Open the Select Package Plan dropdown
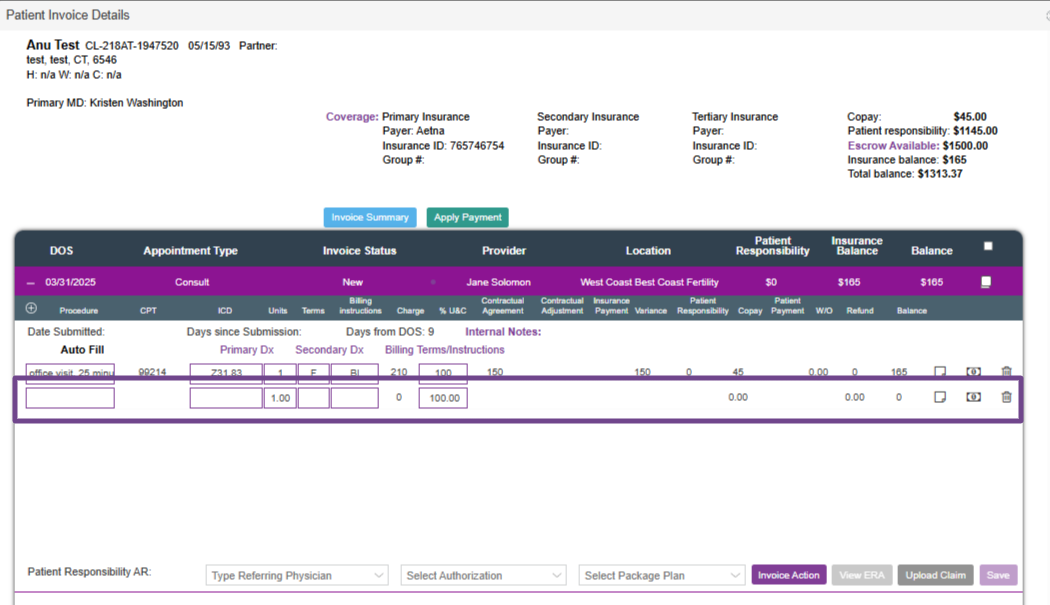The height and width of the screenshot is (605, 1050). [x=662, y=575]
